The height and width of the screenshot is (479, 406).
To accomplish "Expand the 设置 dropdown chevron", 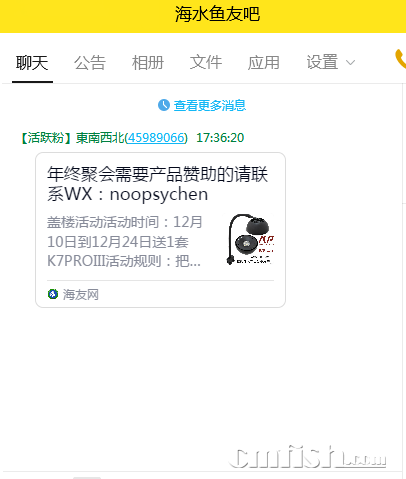I will coord(350,63).
